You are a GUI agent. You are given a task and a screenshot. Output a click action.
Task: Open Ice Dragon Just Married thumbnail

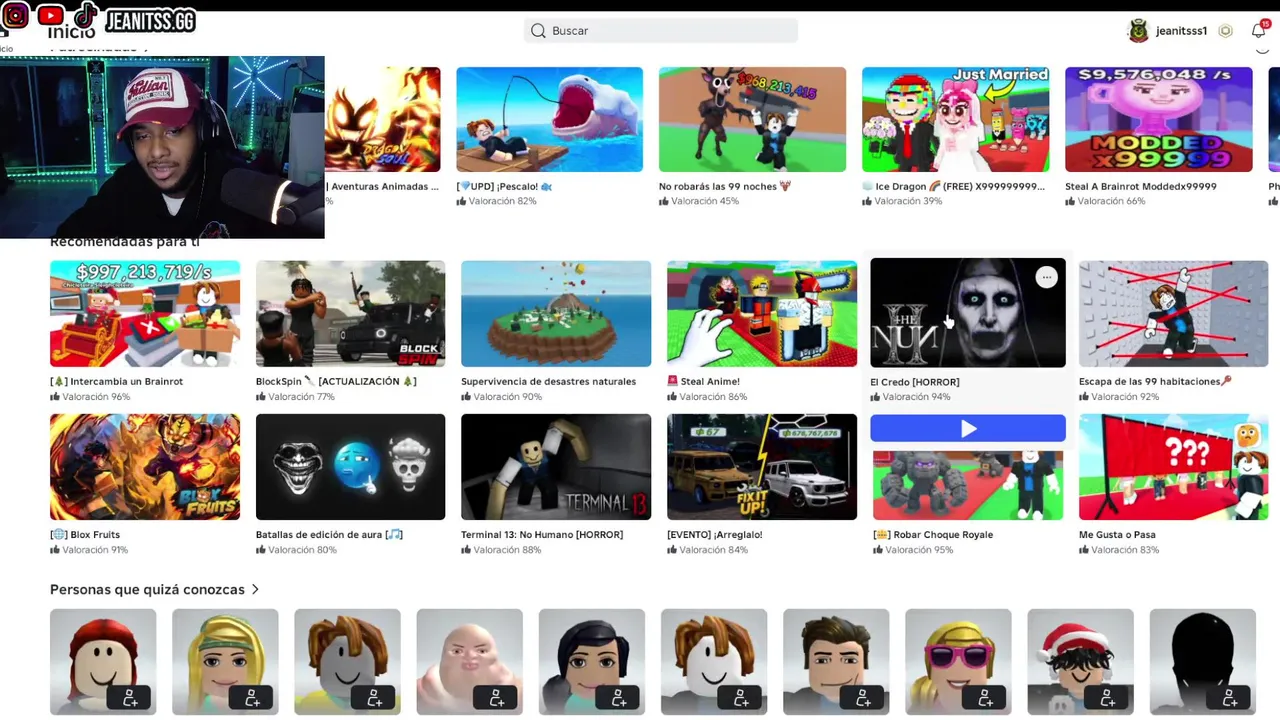(956, 120)
